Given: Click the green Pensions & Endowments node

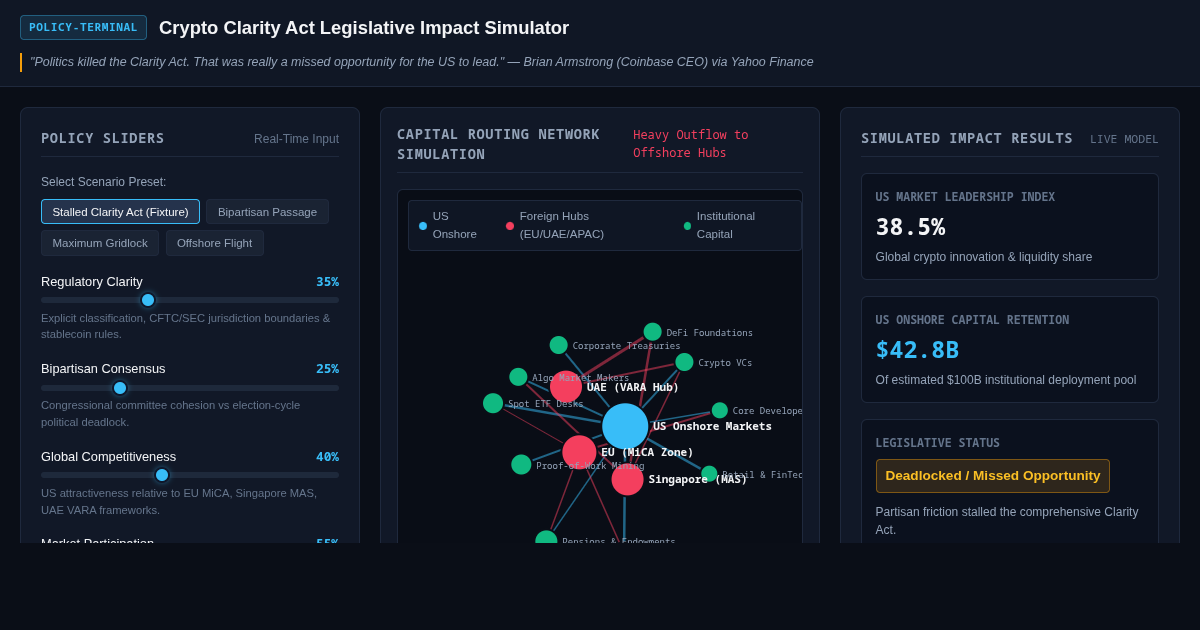Looking at the screenshot, I should (x=546, y=537).
